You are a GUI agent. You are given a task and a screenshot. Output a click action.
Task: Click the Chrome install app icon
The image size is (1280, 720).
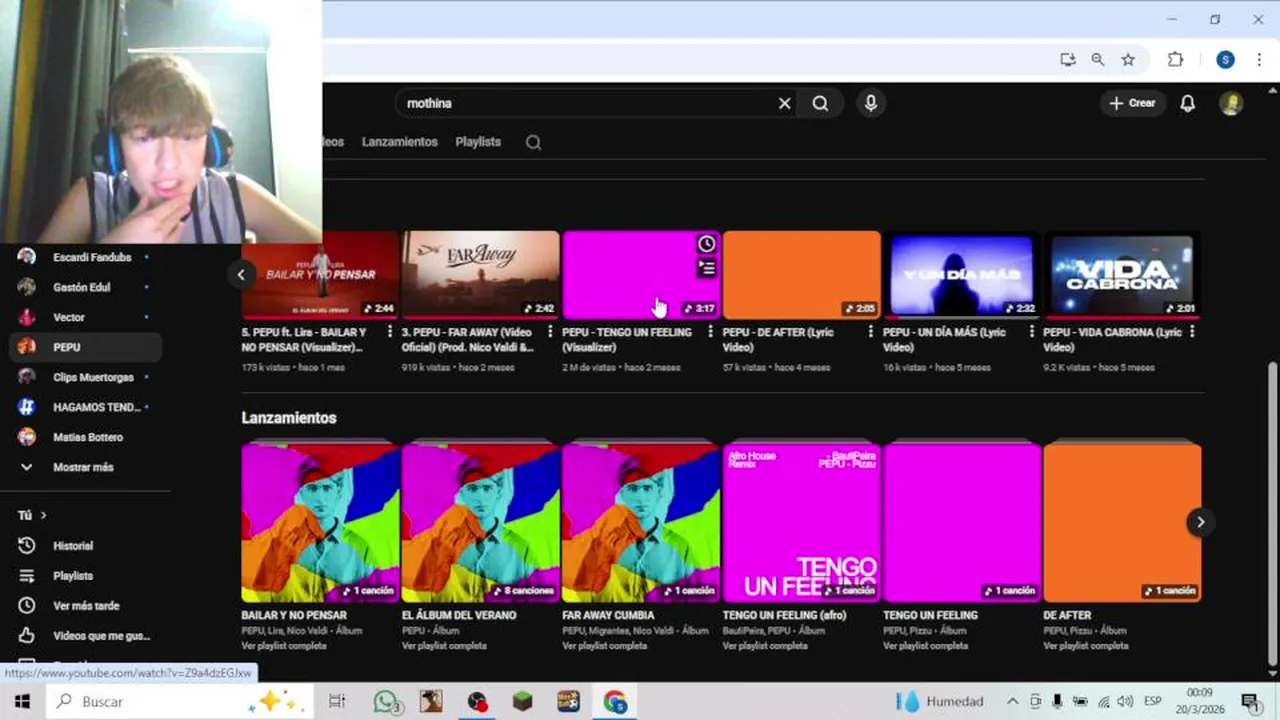pyautogui.click(x=1068, y=60)
